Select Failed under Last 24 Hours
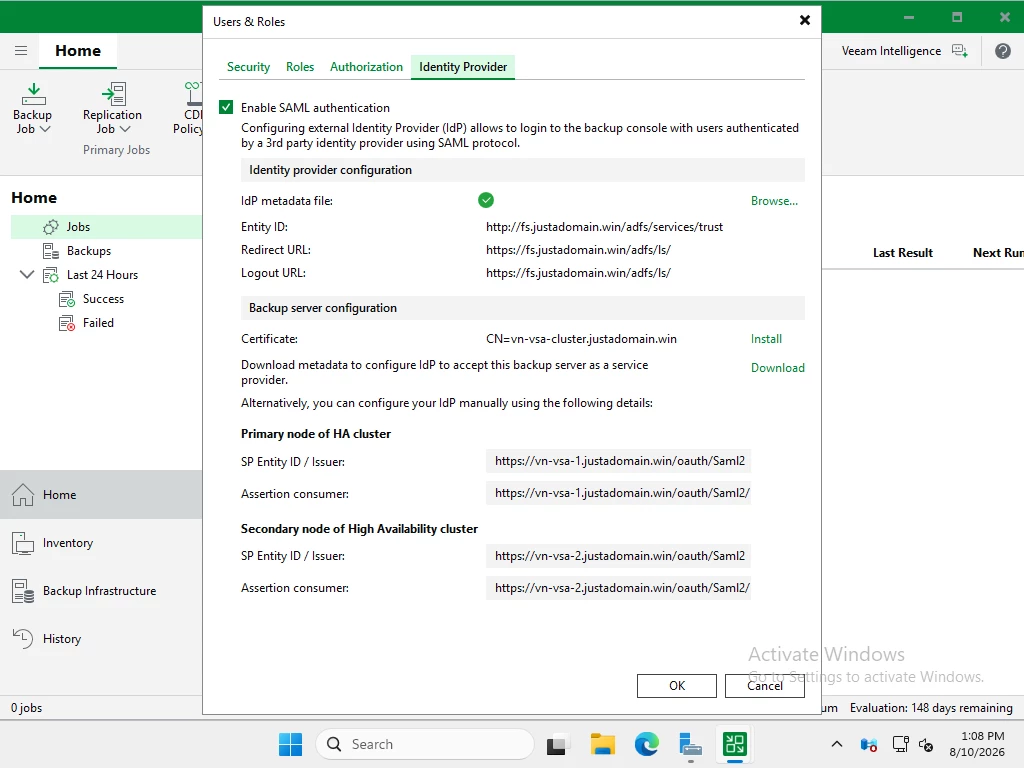 (x=98, y=323)
